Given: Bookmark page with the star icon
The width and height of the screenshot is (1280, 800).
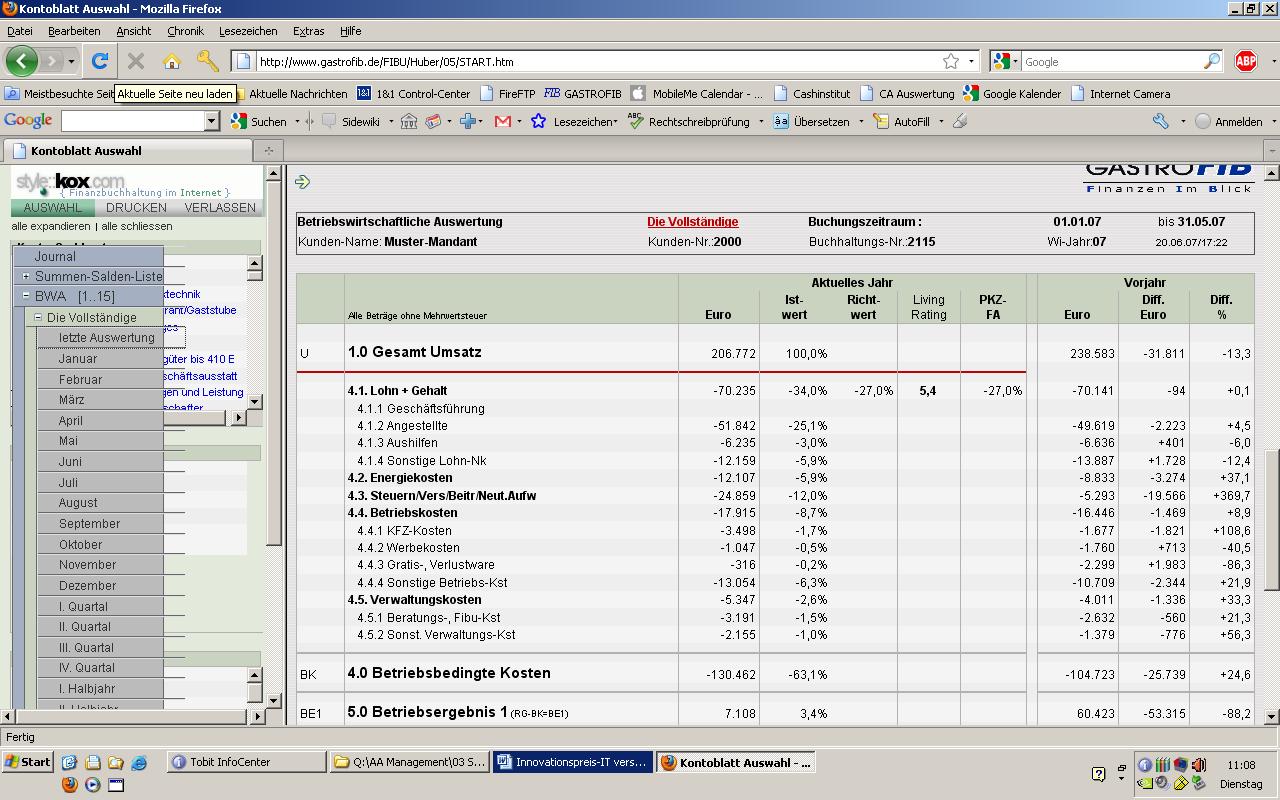Looking at the screenshot, I should pyautogui.click(x=951, y=61).
